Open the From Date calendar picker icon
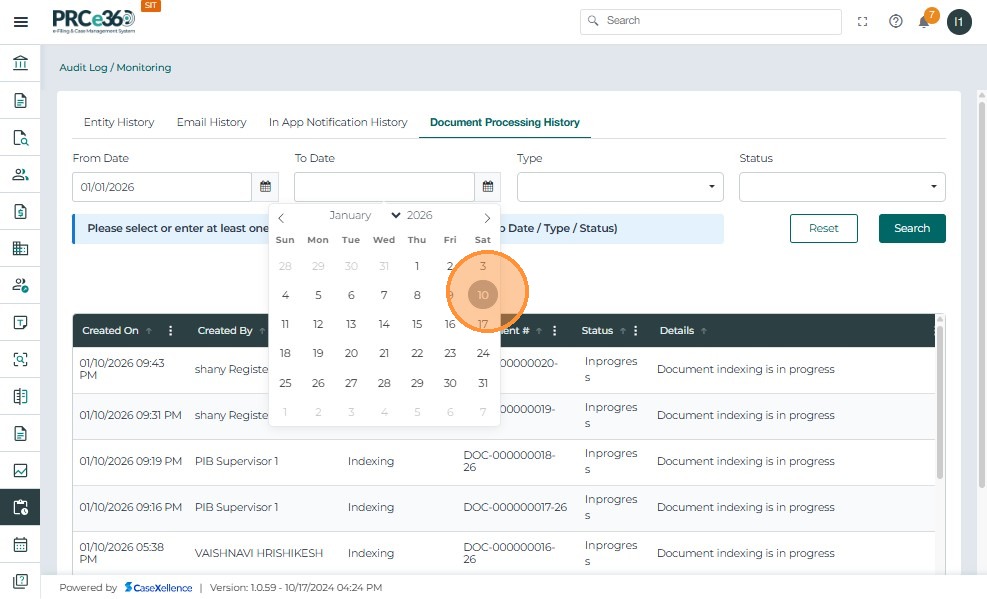This screenshot has height=599, width=987. [266, 187]
